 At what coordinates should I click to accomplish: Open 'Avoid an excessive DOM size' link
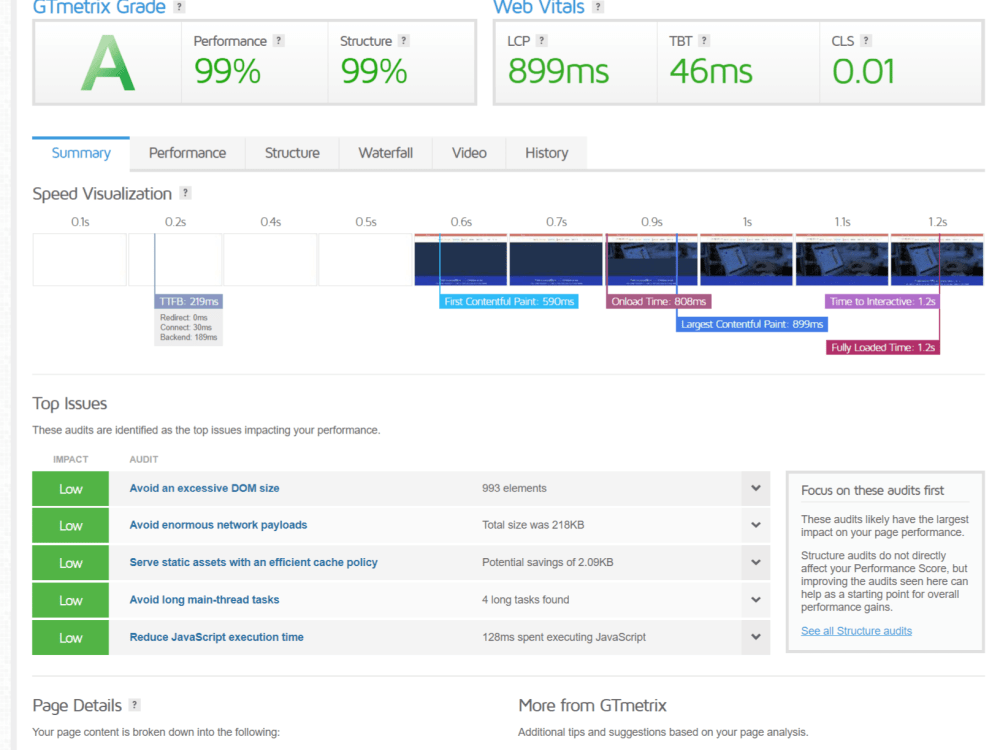coord(204,489)
